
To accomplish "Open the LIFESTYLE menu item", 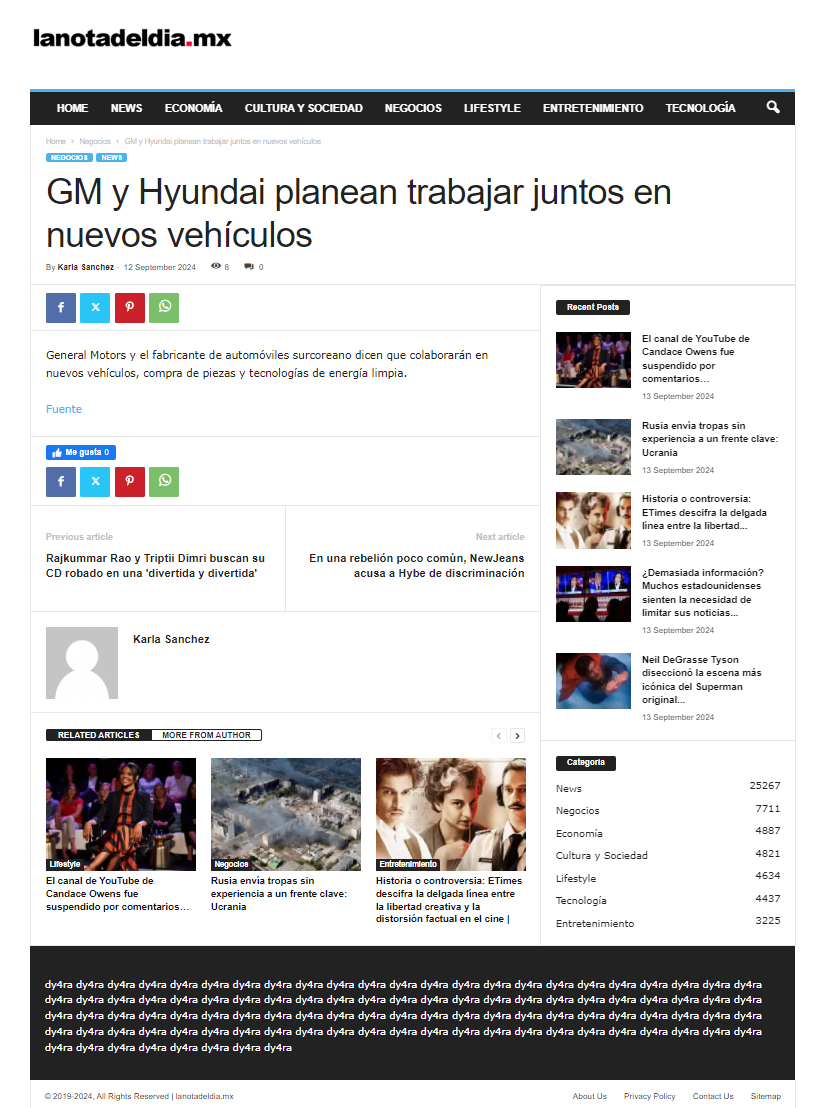I will click(x=492, y=108).
